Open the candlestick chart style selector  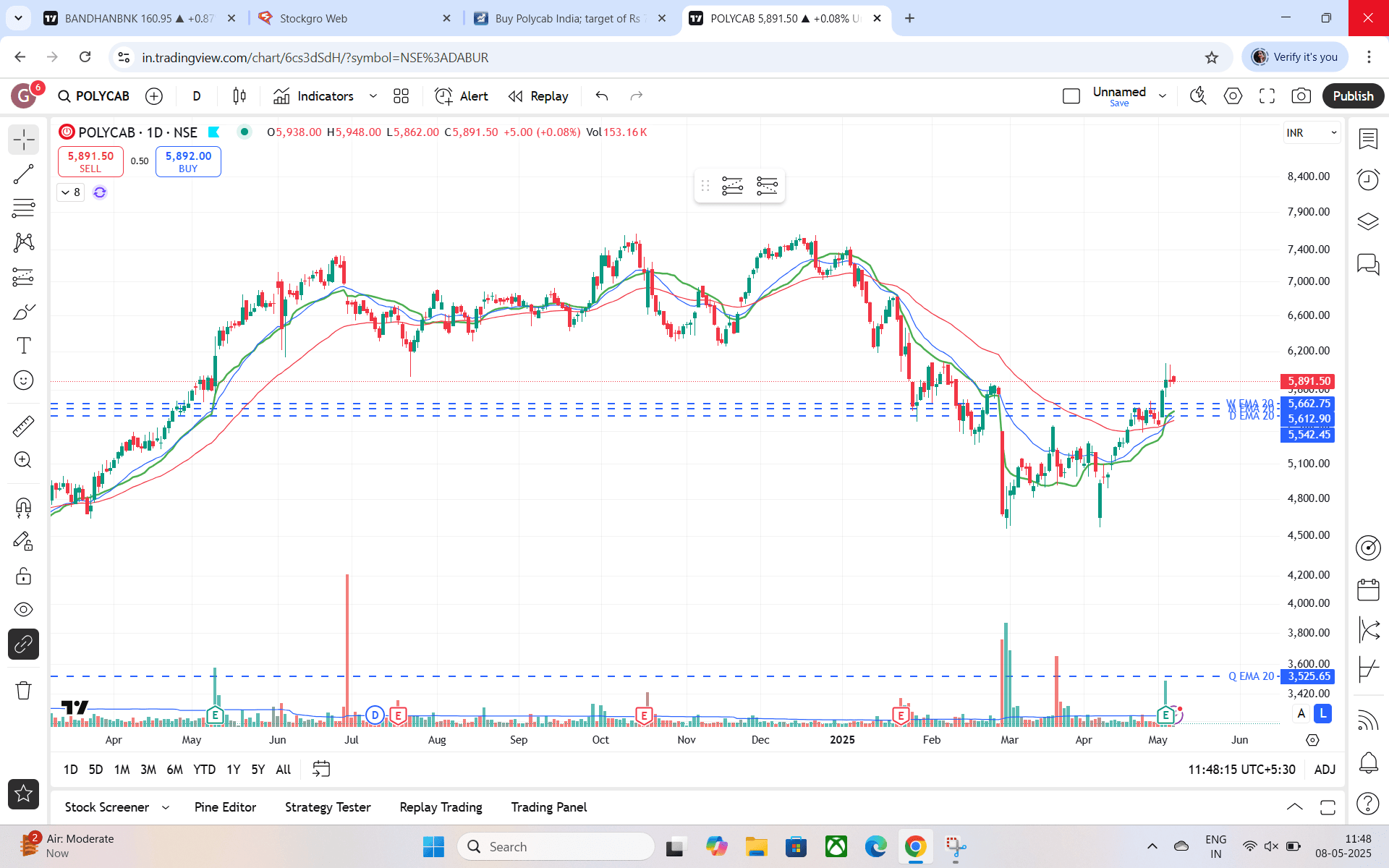coord(239,96)
